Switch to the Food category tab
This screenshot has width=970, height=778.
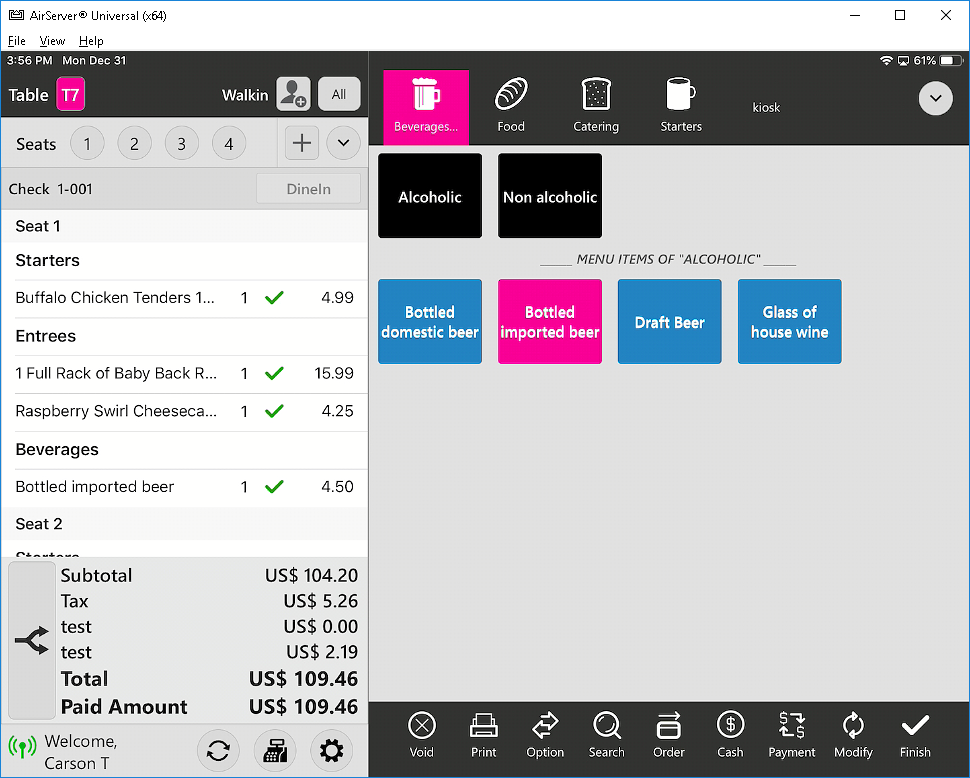(511, 105)
